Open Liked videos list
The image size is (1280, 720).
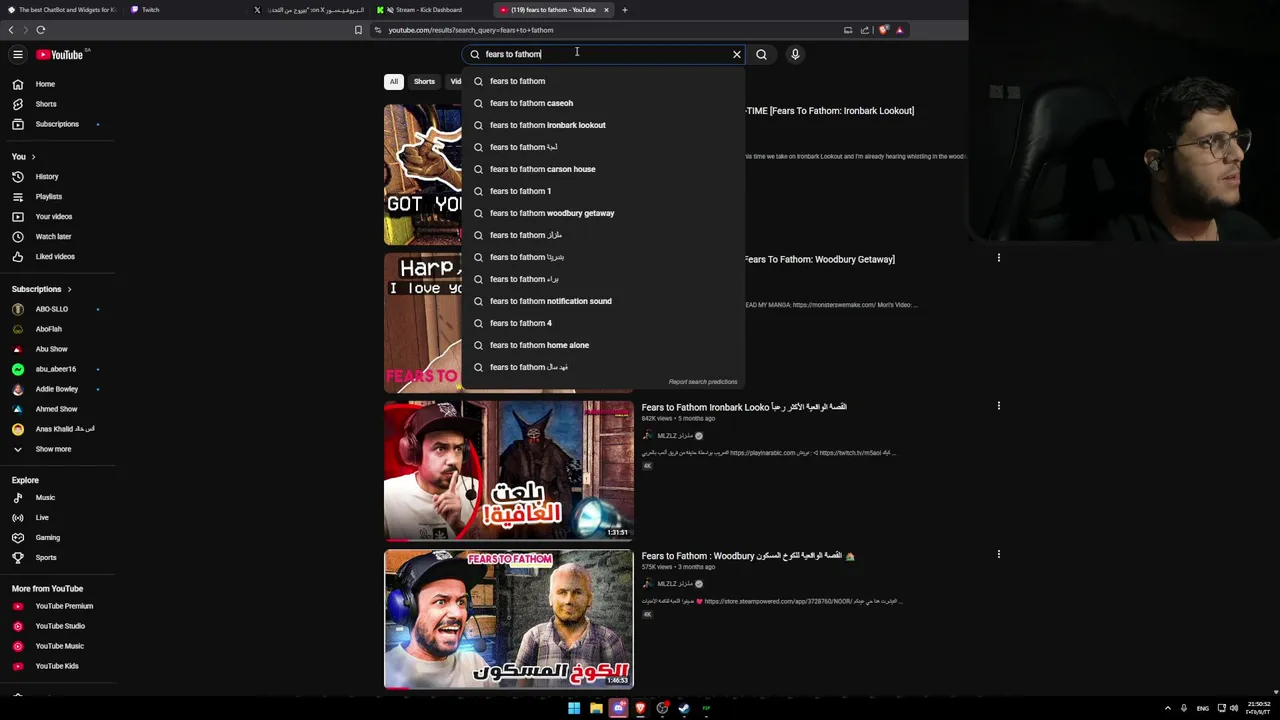point(57,256)
